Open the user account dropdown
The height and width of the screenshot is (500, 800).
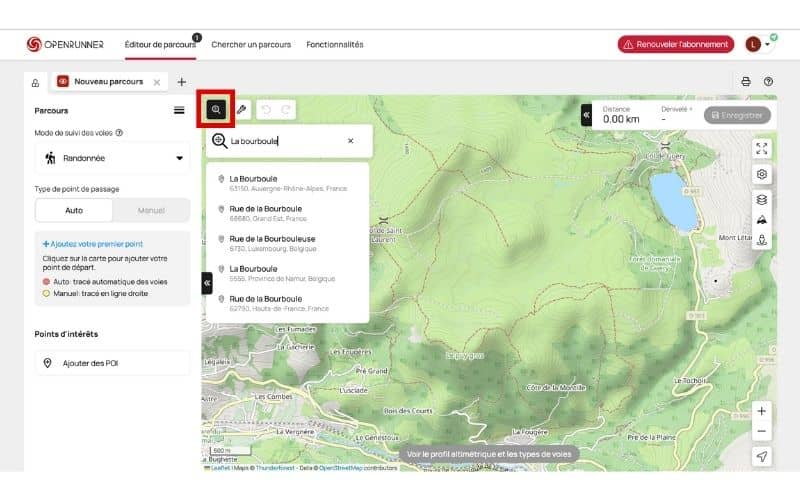coord(759,44)
